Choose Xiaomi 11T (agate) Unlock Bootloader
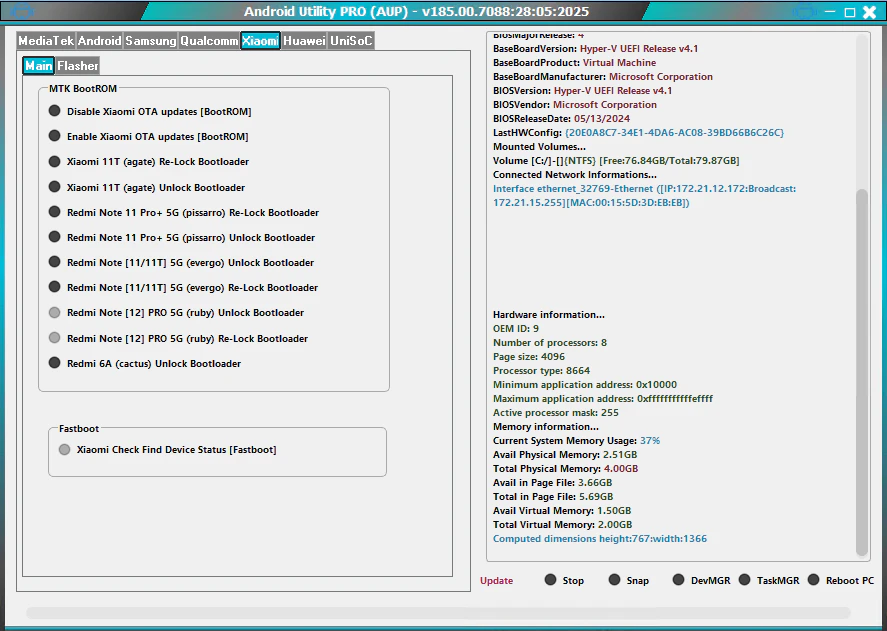887x631 pixels. [147, 187]
